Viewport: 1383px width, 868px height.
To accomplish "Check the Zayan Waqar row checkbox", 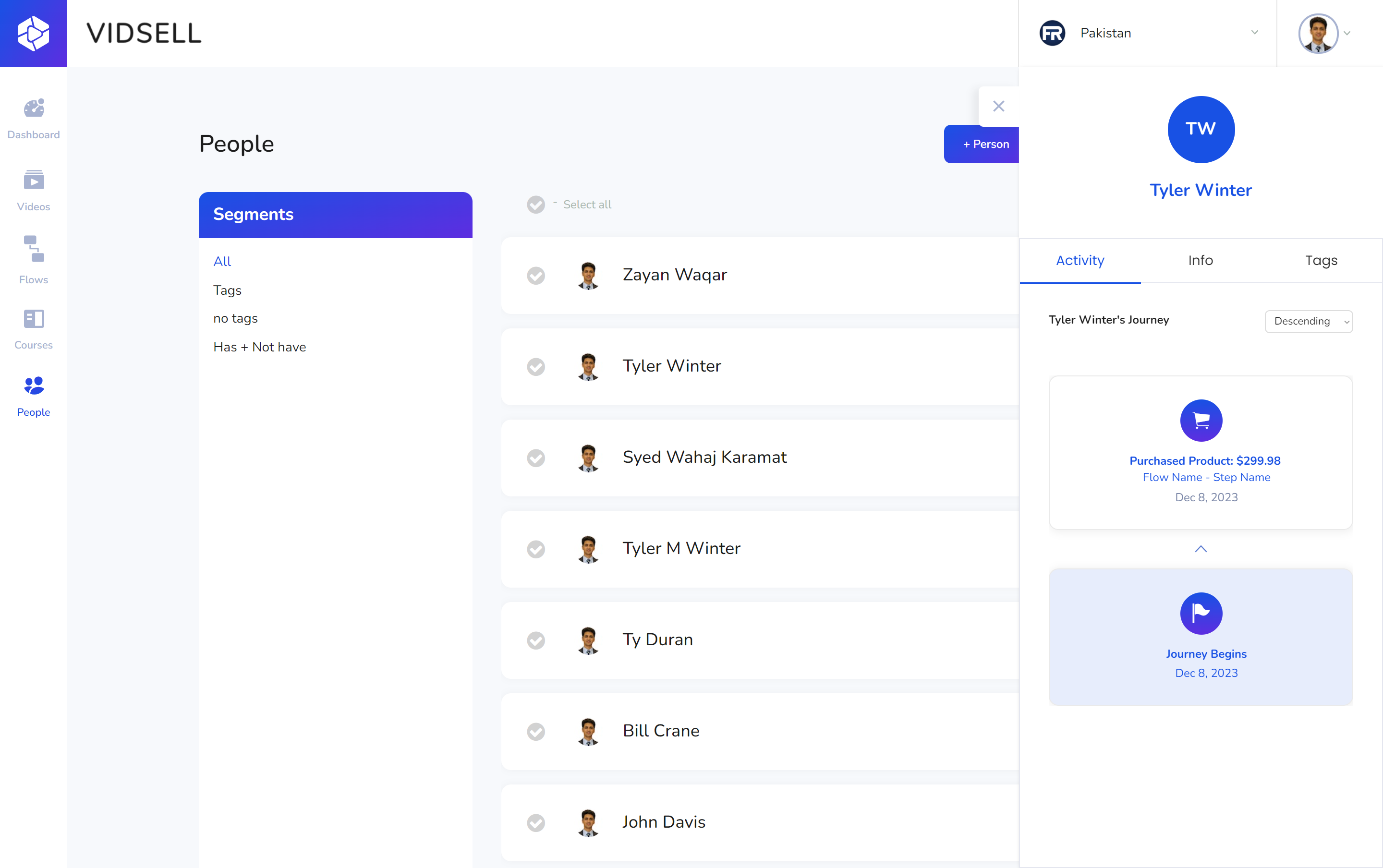I will (535, 276).
